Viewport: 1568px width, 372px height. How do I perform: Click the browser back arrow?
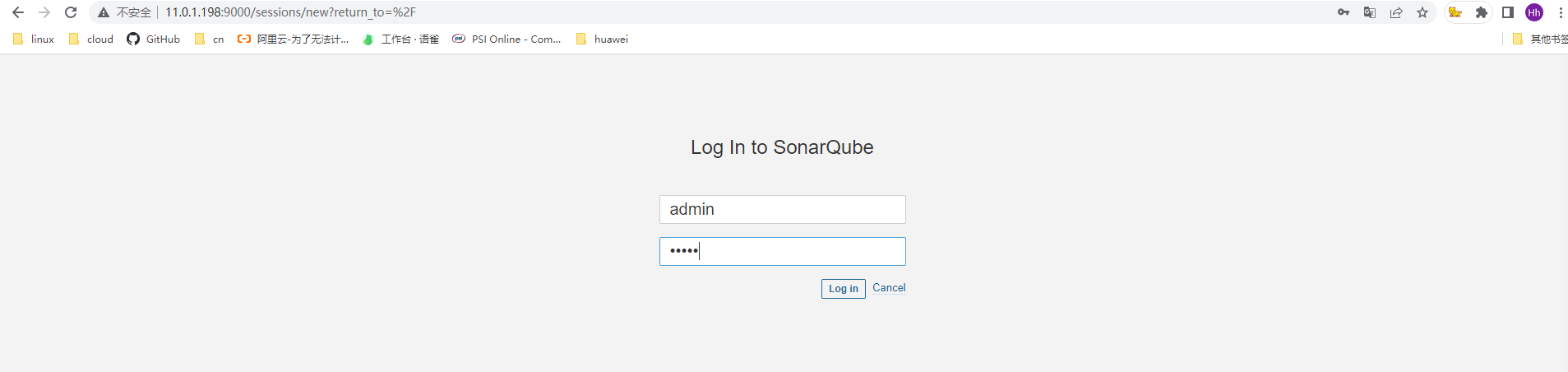pyautogui.click(x=18, y=12)
